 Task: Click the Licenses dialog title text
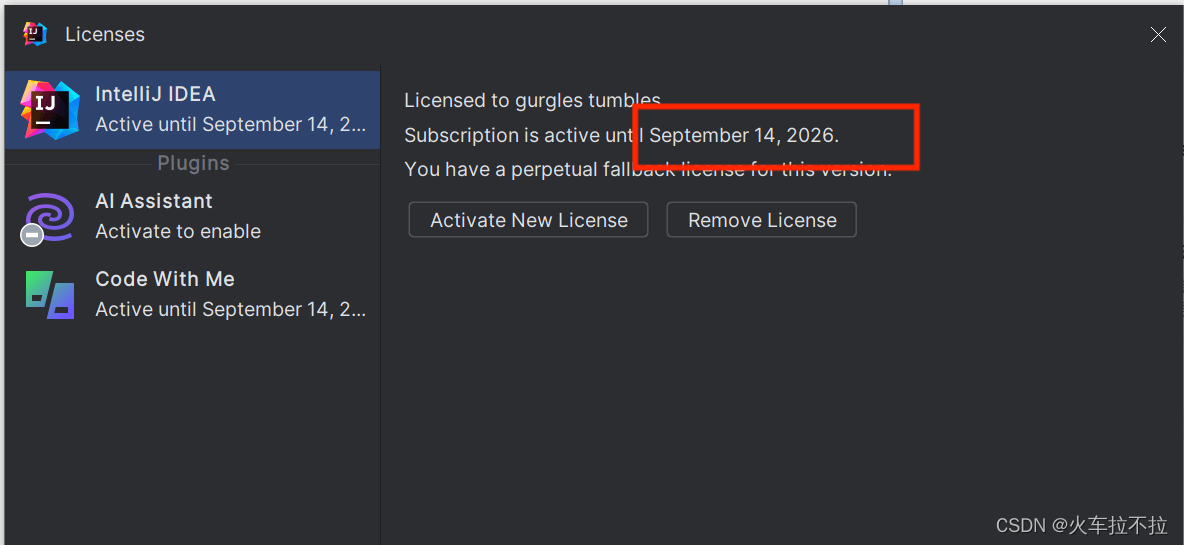[105, 34]
